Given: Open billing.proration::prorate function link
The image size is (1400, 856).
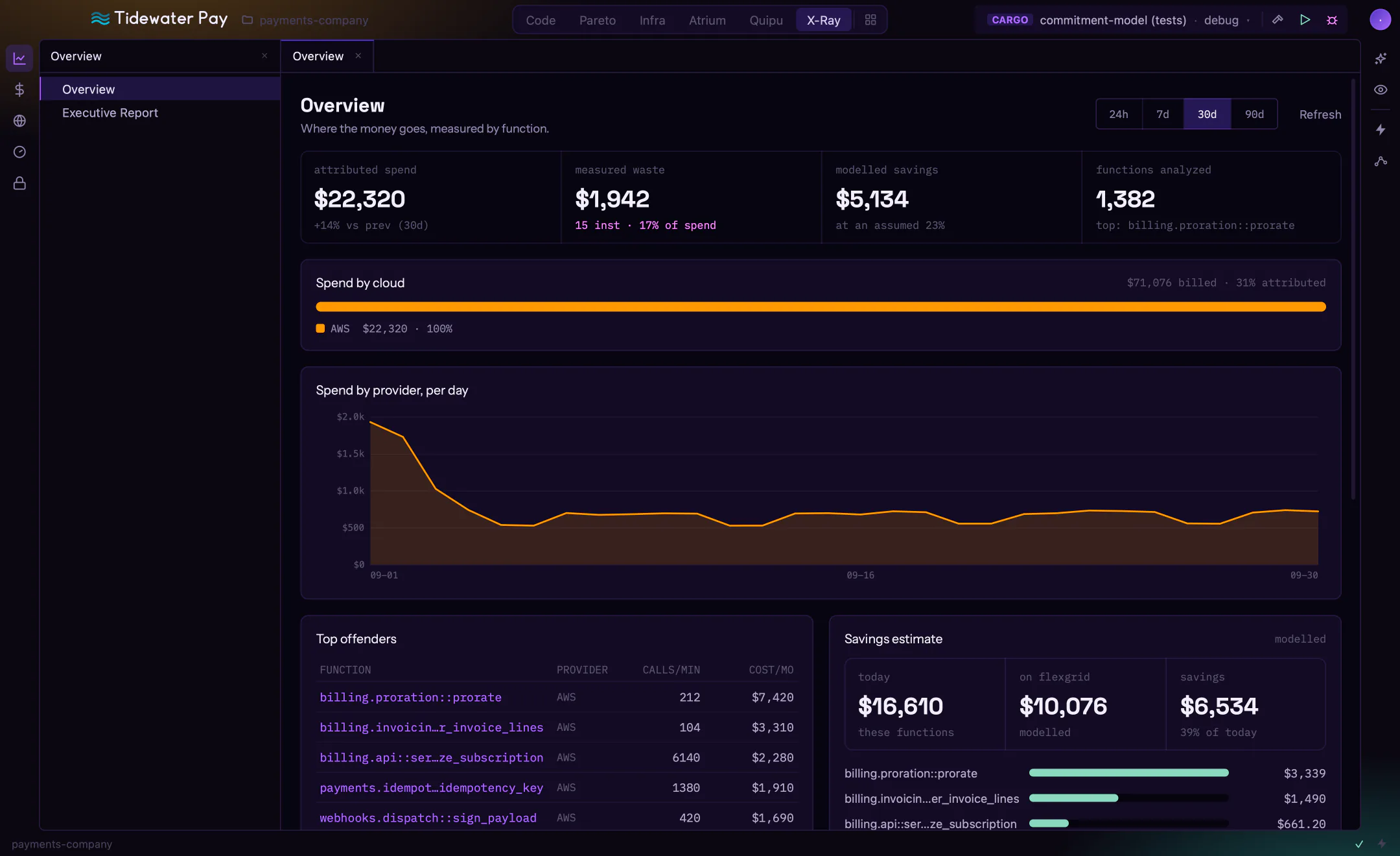Looking at the screenshot, I should click(x=410, y=697).
